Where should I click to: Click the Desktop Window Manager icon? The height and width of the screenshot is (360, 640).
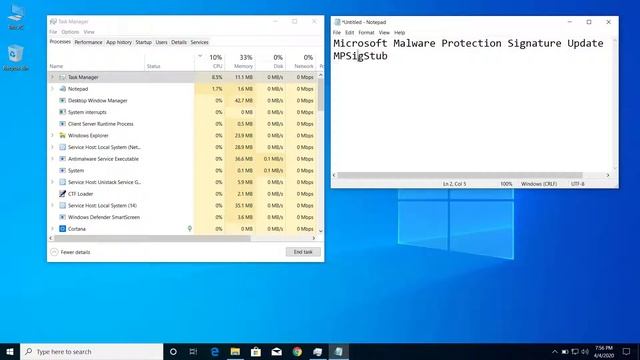coord(62,100)
